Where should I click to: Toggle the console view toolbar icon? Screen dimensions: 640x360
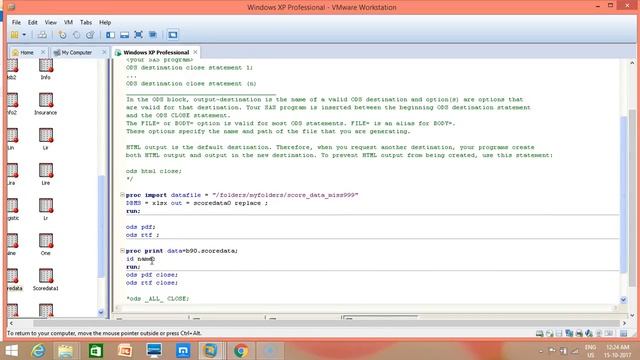tap(173, 35)
